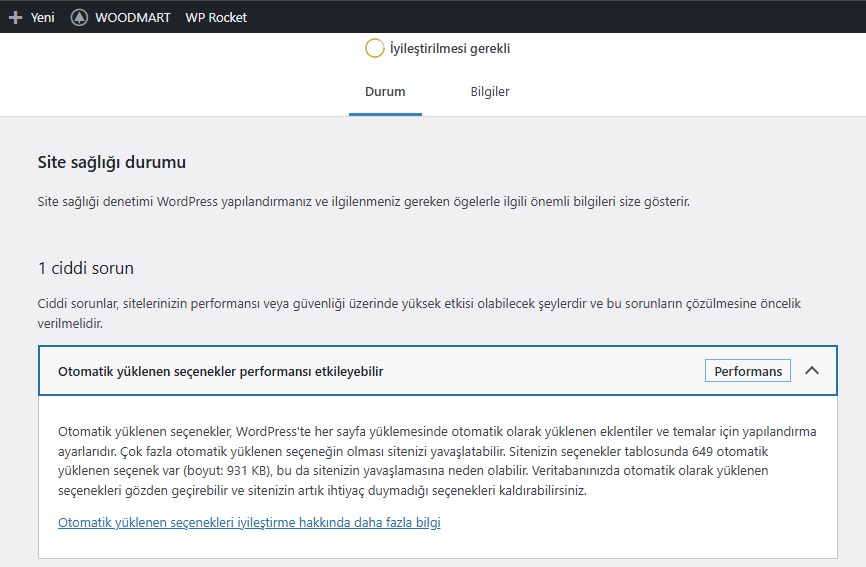The image size is (866, 567).
Task: Click the accordion body text about autoloaded options
Action: 437,461
